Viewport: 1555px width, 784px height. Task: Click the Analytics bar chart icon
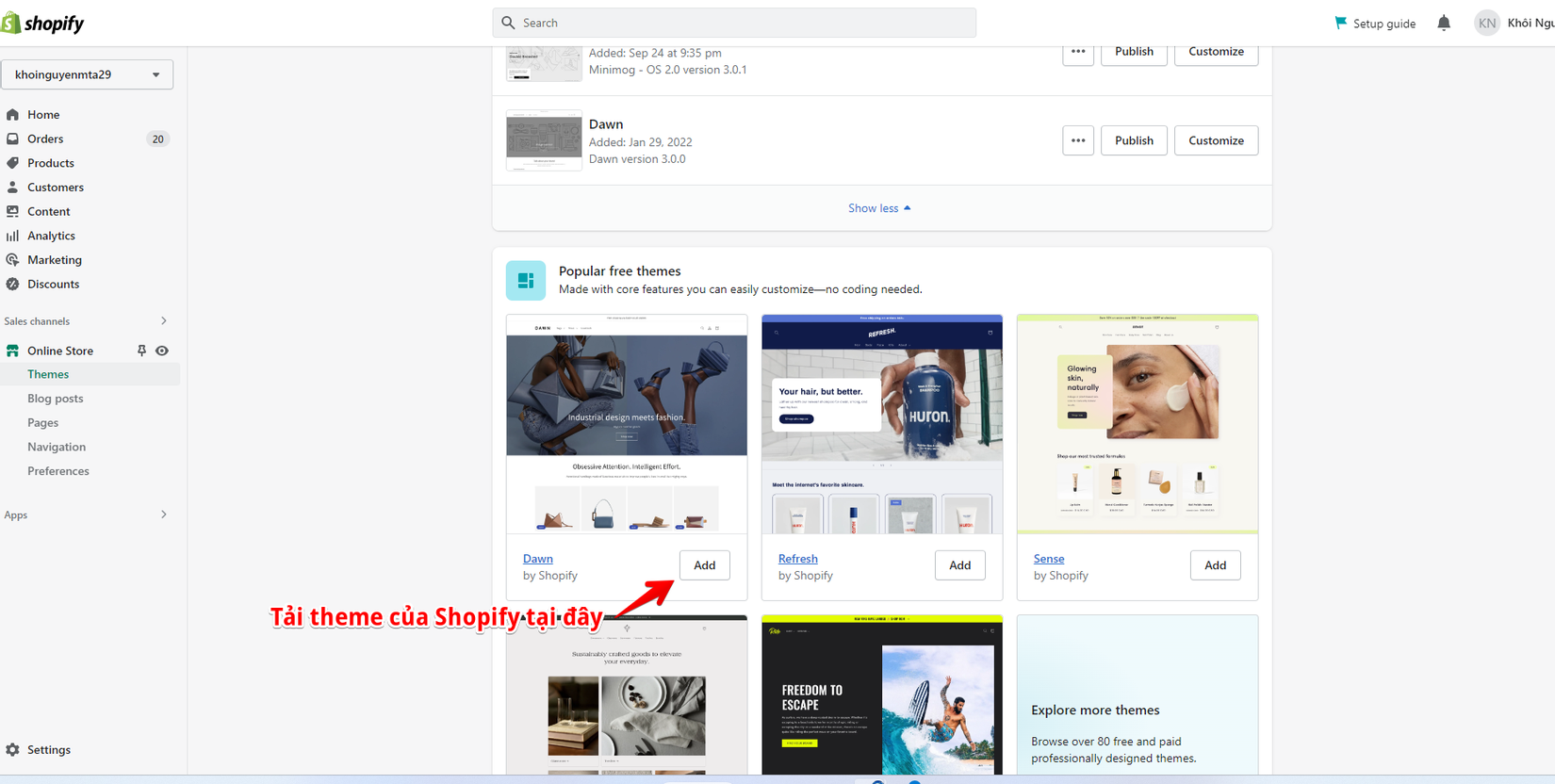[12, 236]
